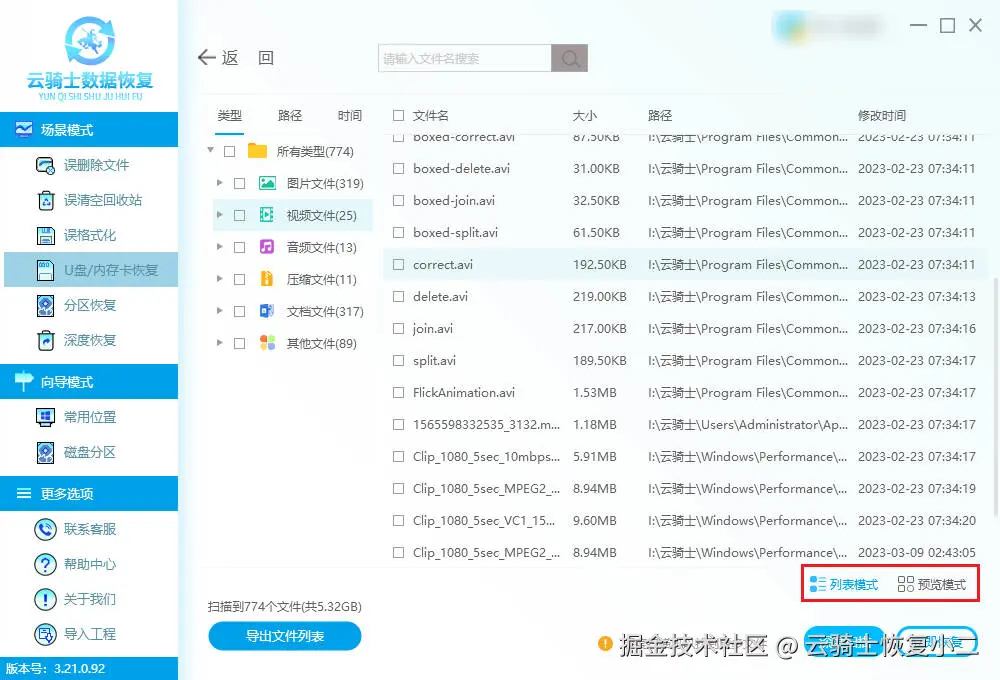Tick the 视频文件(25) checkbox

tap(240, 216)
